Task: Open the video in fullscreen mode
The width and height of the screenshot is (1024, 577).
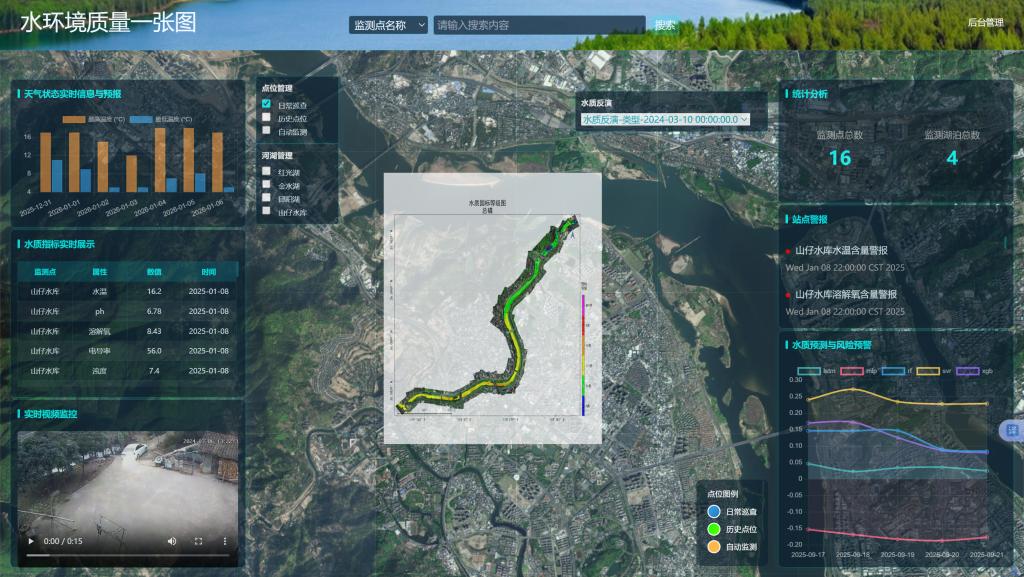Action: pyautogui.click(x=198, y=541)
